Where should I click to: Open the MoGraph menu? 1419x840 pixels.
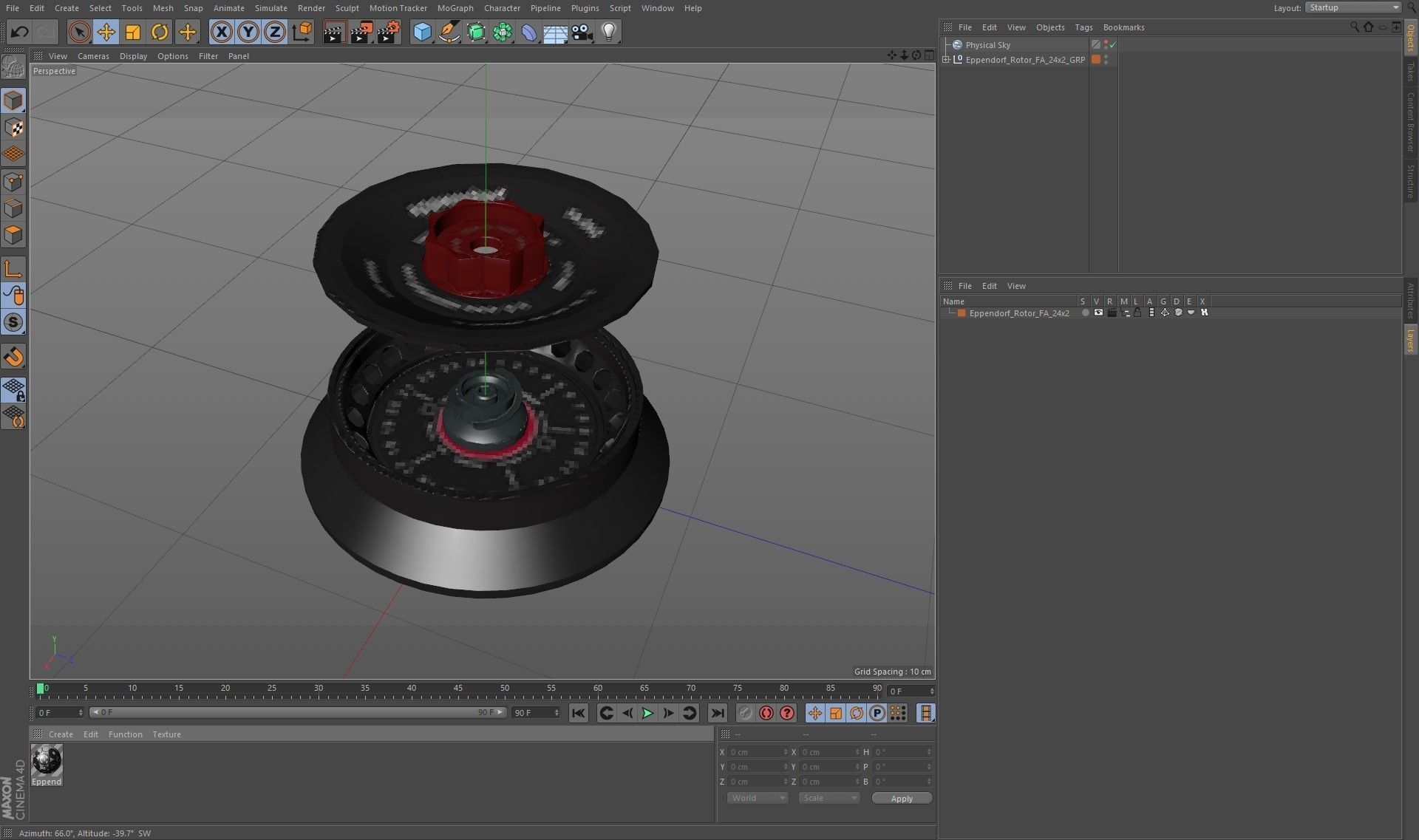click(455, 8)
